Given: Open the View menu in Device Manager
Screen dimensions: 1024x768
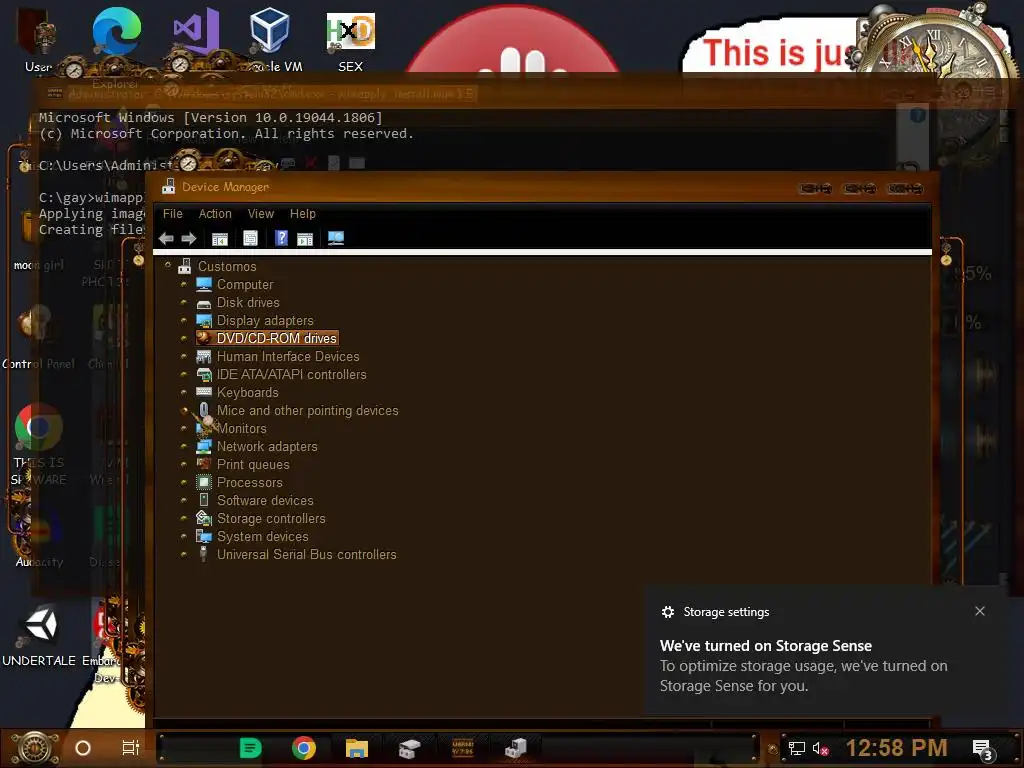Looking at the screenshot, I should click(x=261, y=214).
